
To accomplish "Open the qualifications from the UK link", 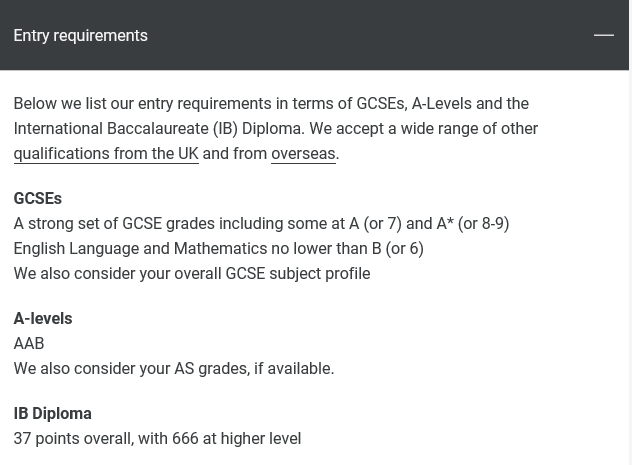I will tap(106, 154).
